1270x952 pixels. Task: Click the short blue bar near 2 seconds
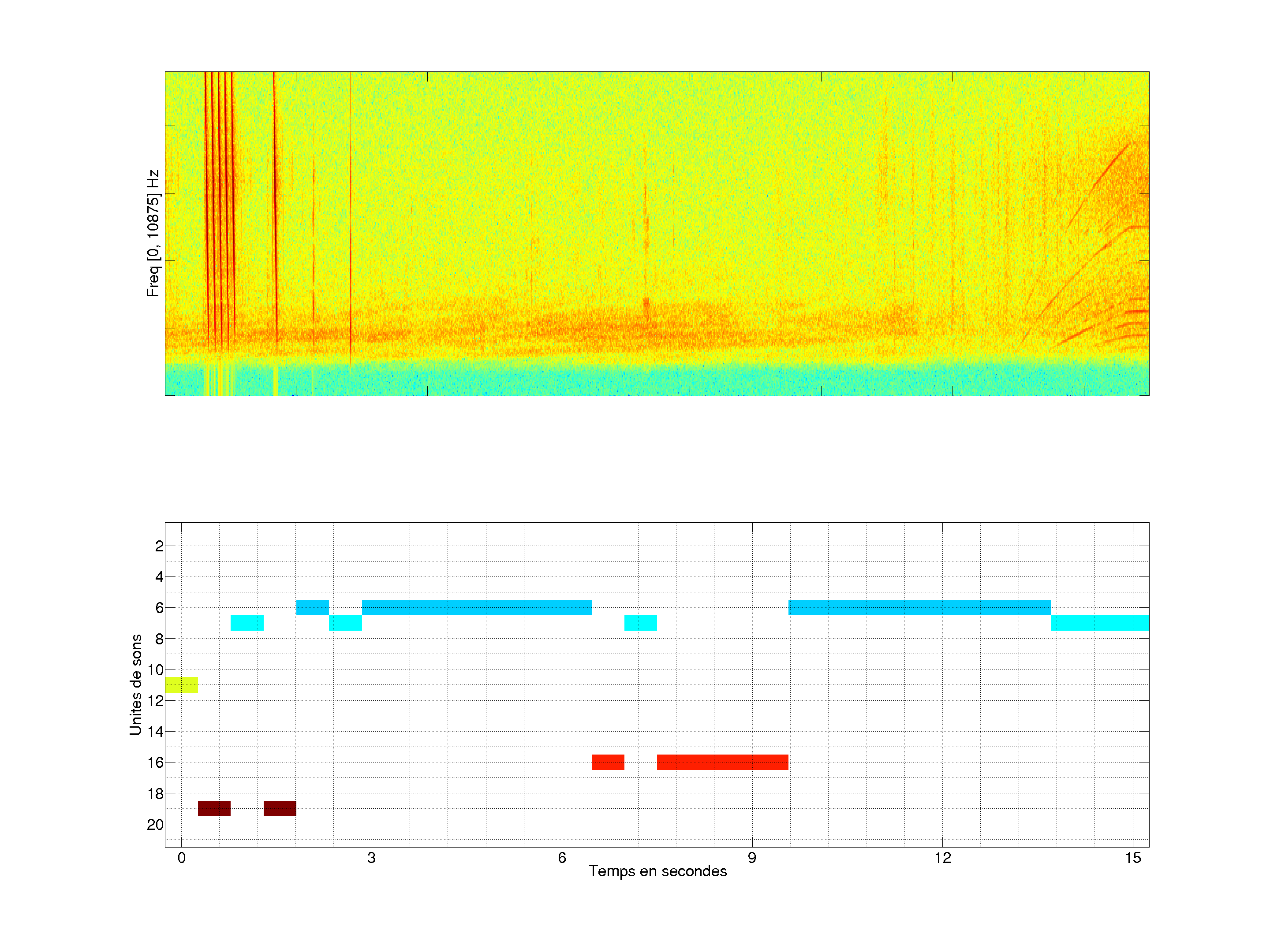click(312, 607)
